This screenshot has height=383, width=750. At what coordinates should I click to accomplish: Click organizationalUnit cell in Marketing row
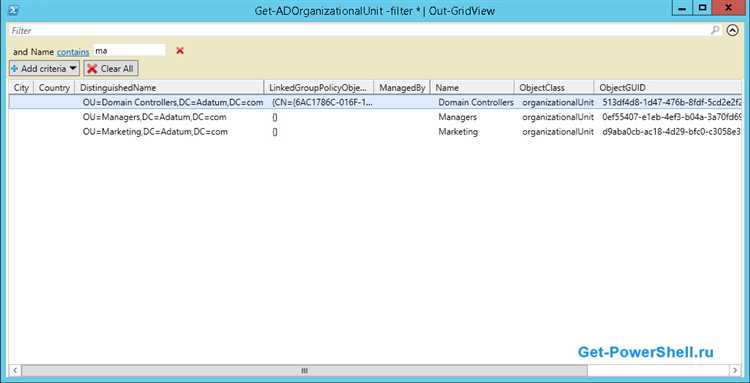point(558,131)
